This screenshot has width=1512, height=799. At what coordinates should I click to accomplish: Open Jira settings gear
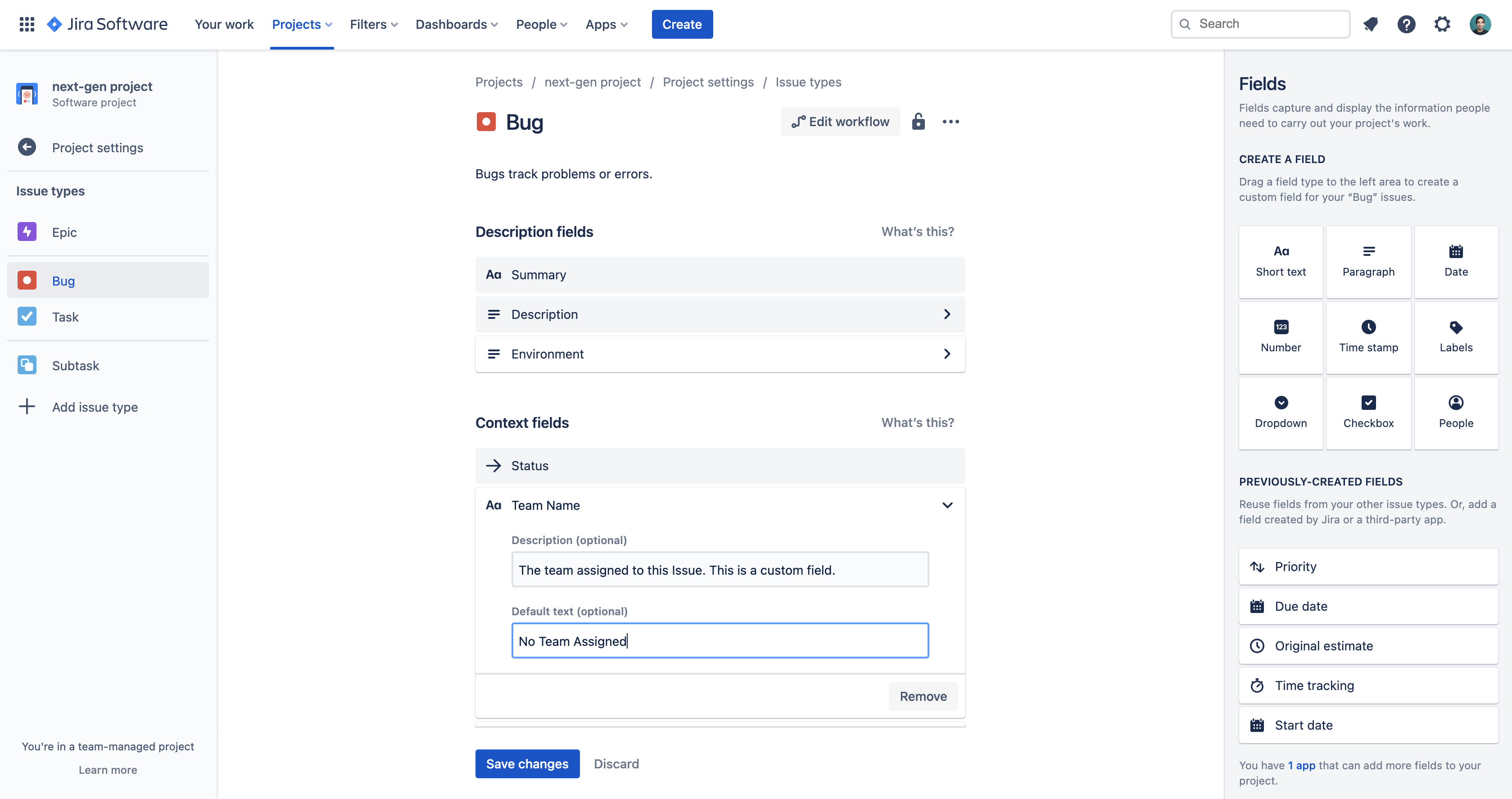[x=1442, y=24]
